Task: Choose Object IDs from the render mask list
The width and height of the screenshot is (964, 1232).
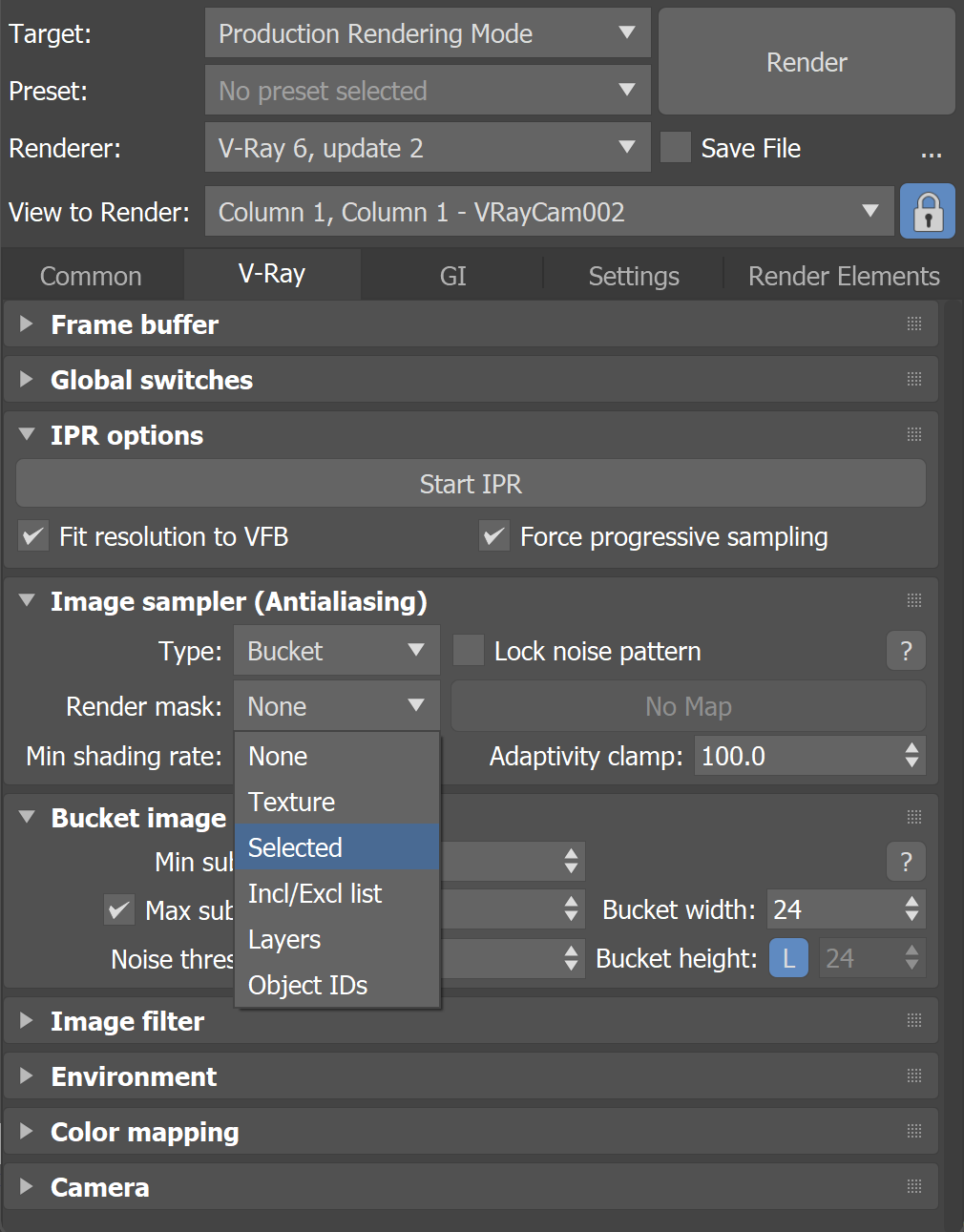Action: pyautogui.click(x=307, y=985)
